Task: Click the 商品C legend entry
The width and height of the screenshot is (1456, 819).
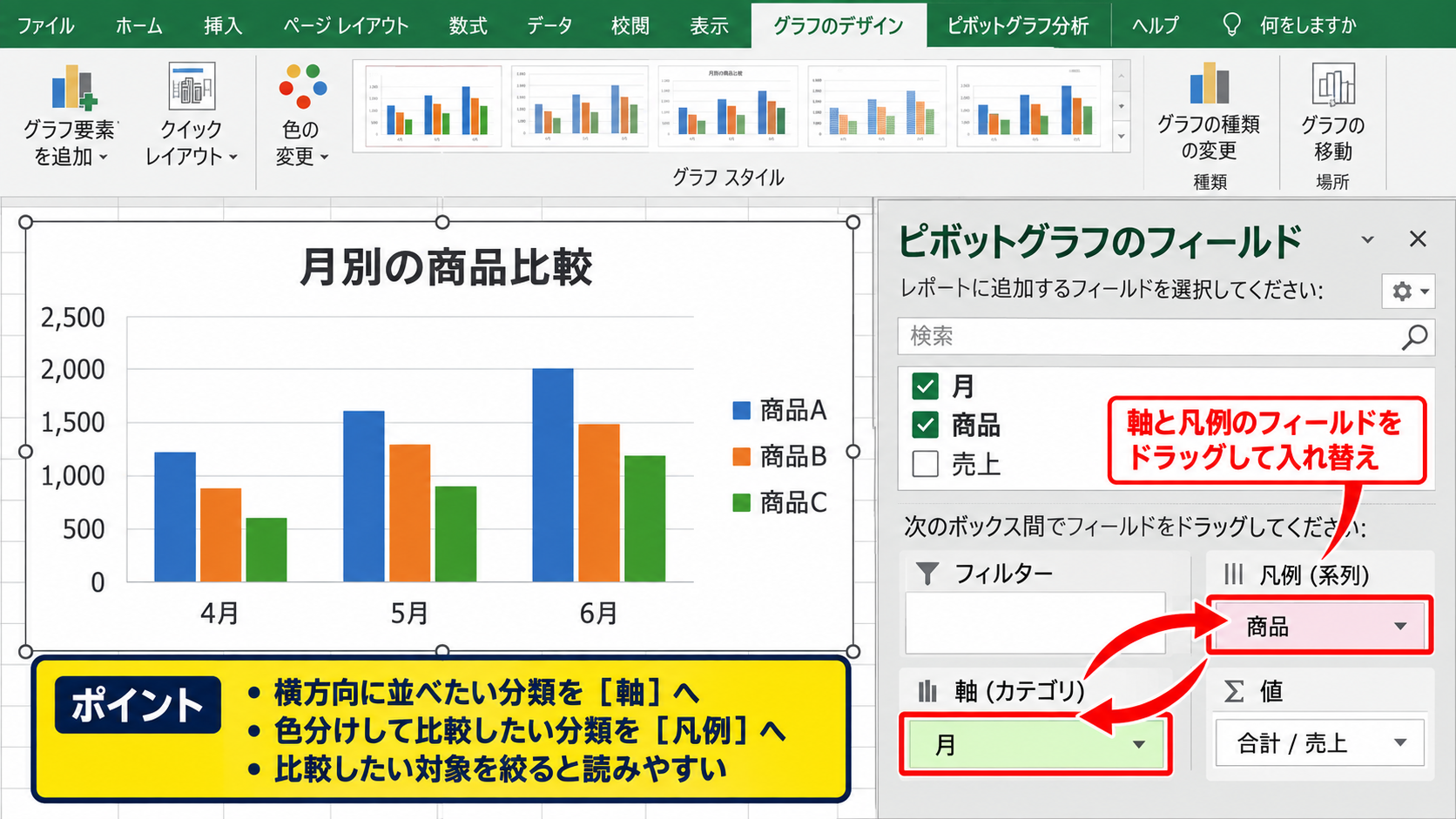Action: click(780, 502)
